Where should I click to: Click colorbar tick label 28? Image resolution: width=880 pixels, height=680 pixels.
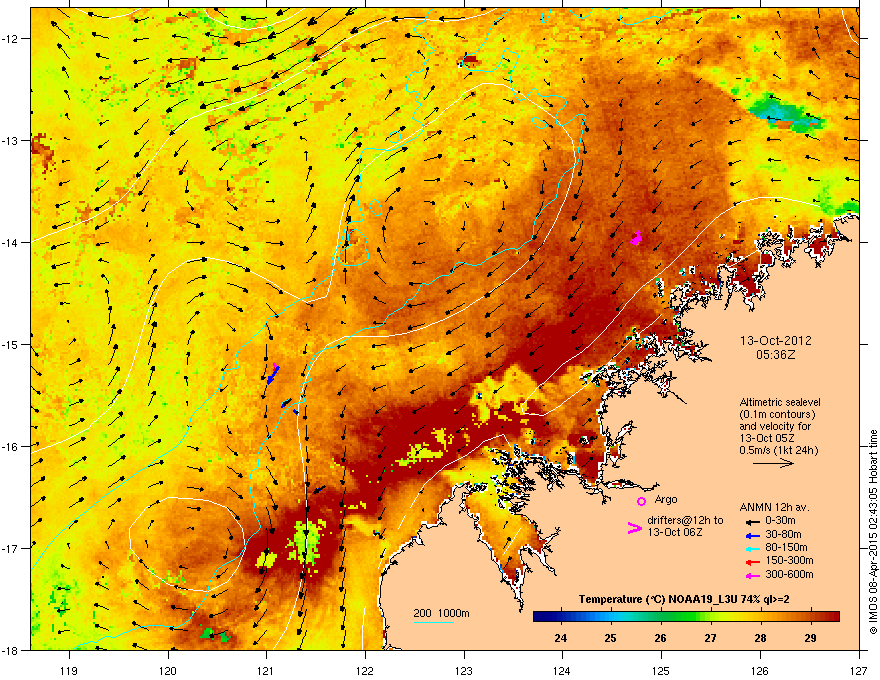tap(760, 638)
